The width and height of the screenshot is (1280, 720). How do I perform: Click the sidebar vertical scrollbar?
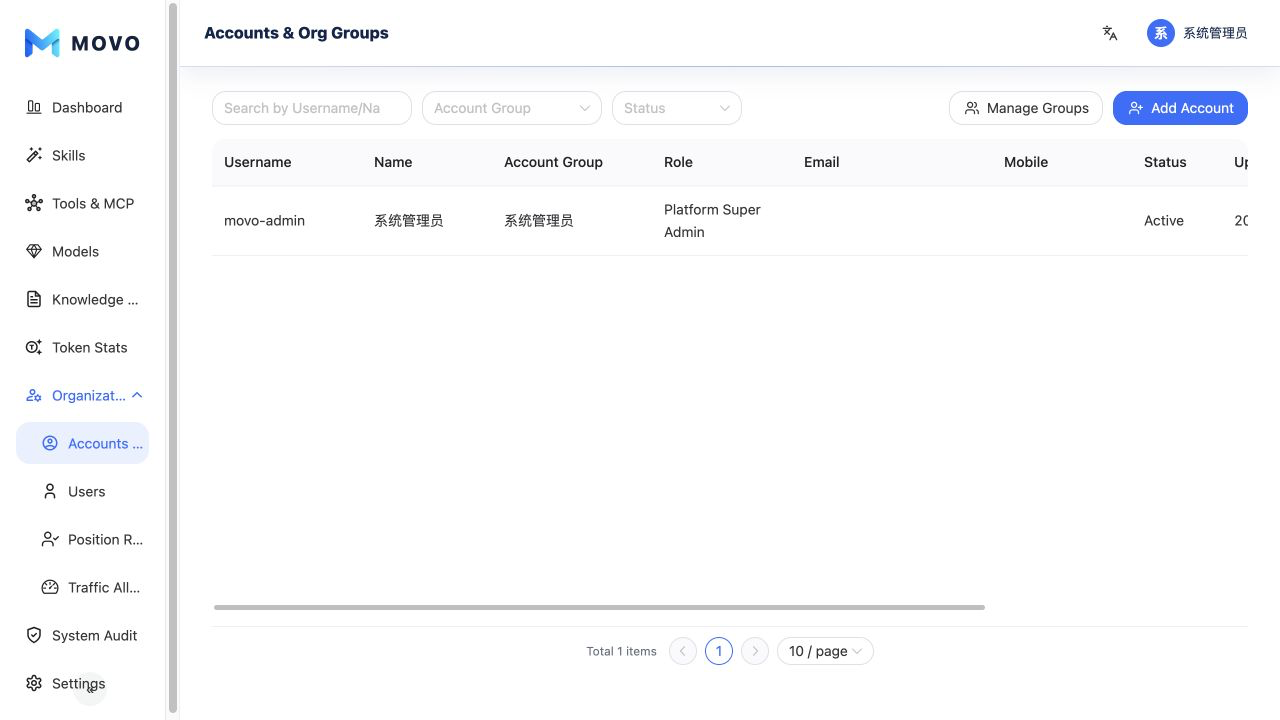173,358
